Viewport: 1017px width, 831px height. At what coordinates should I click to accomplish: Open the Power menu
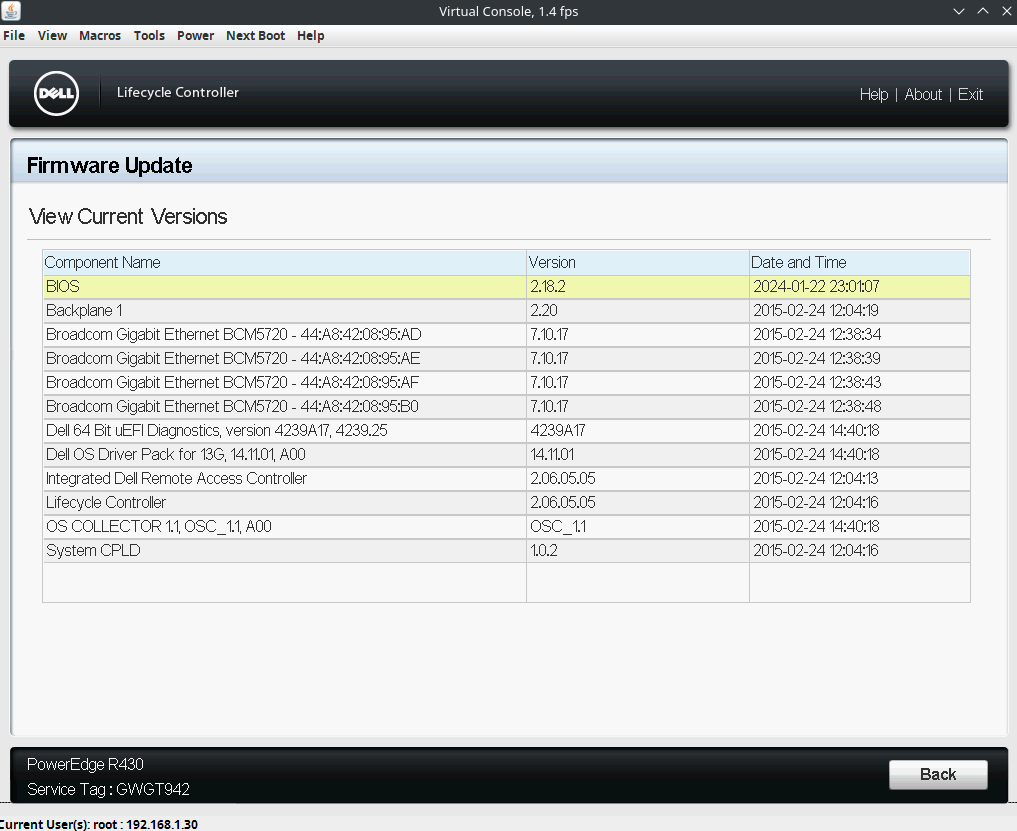[x=195, y=35]
